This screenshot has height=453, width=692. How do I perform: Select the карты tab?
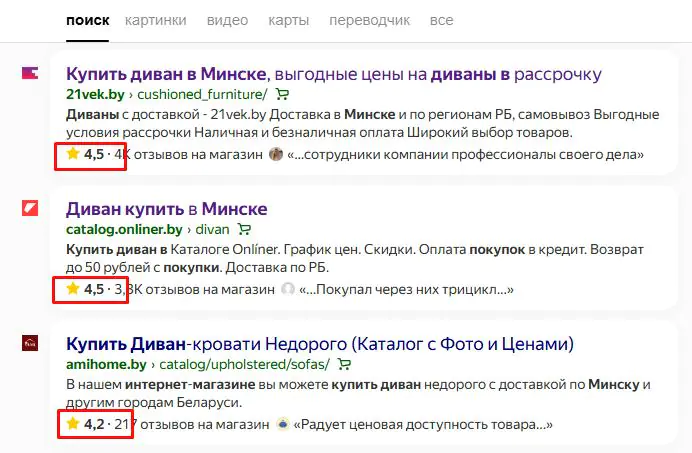tap(289, 21)
